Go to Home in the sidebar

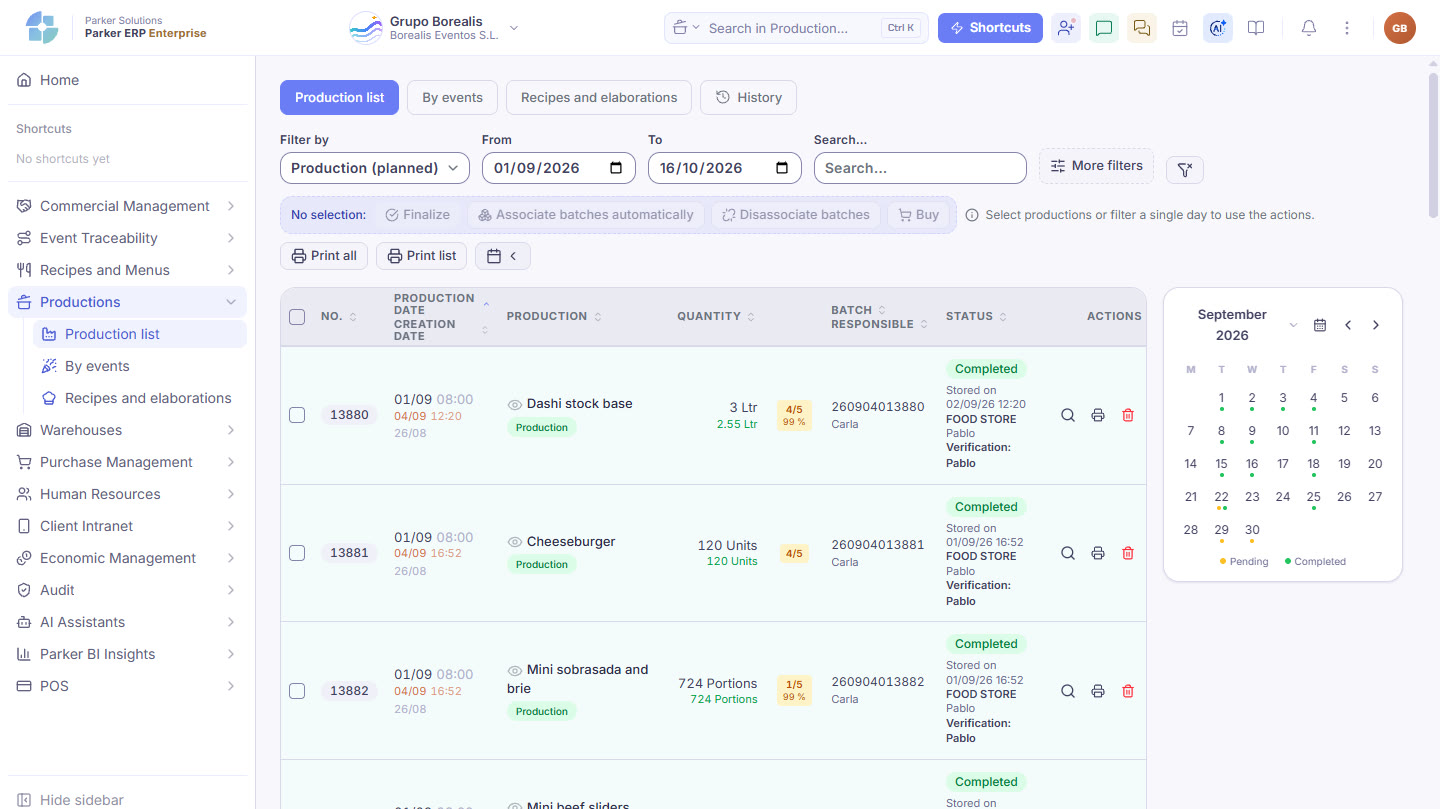point(127,80)
